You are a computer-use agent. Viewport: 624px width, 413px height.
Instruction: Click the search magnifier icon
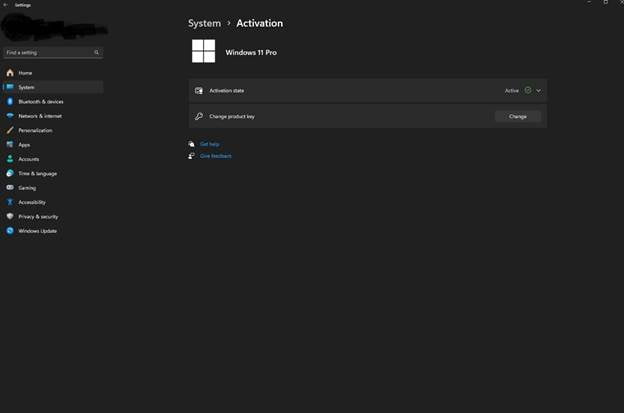[96, 53]
